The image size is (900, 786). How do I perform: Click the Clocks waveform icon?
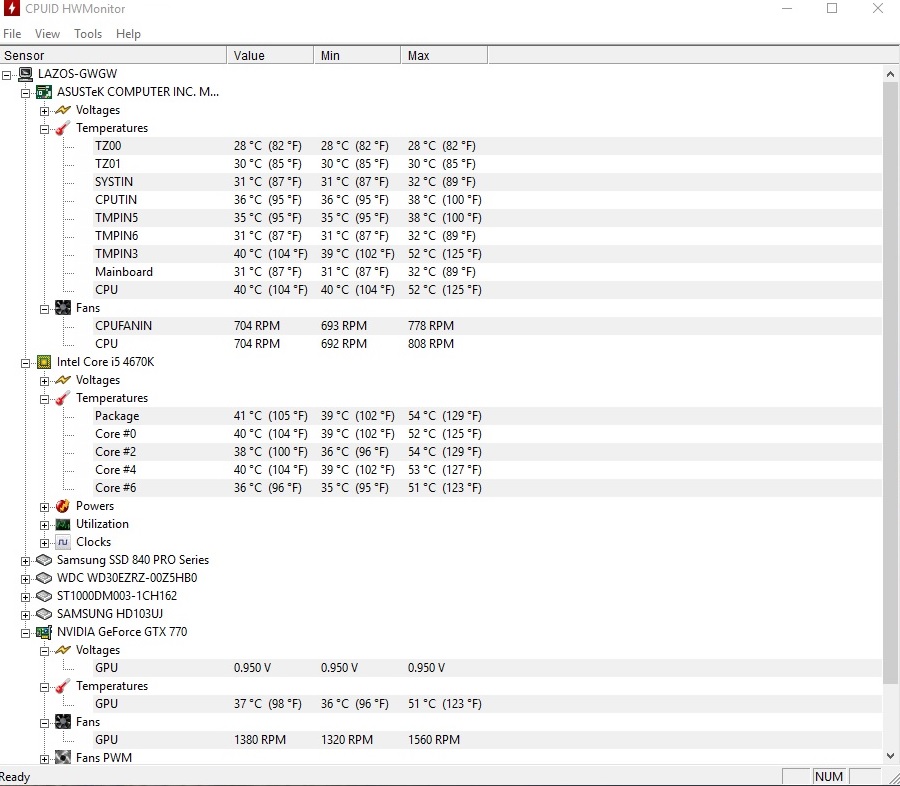tap(63, 542)
